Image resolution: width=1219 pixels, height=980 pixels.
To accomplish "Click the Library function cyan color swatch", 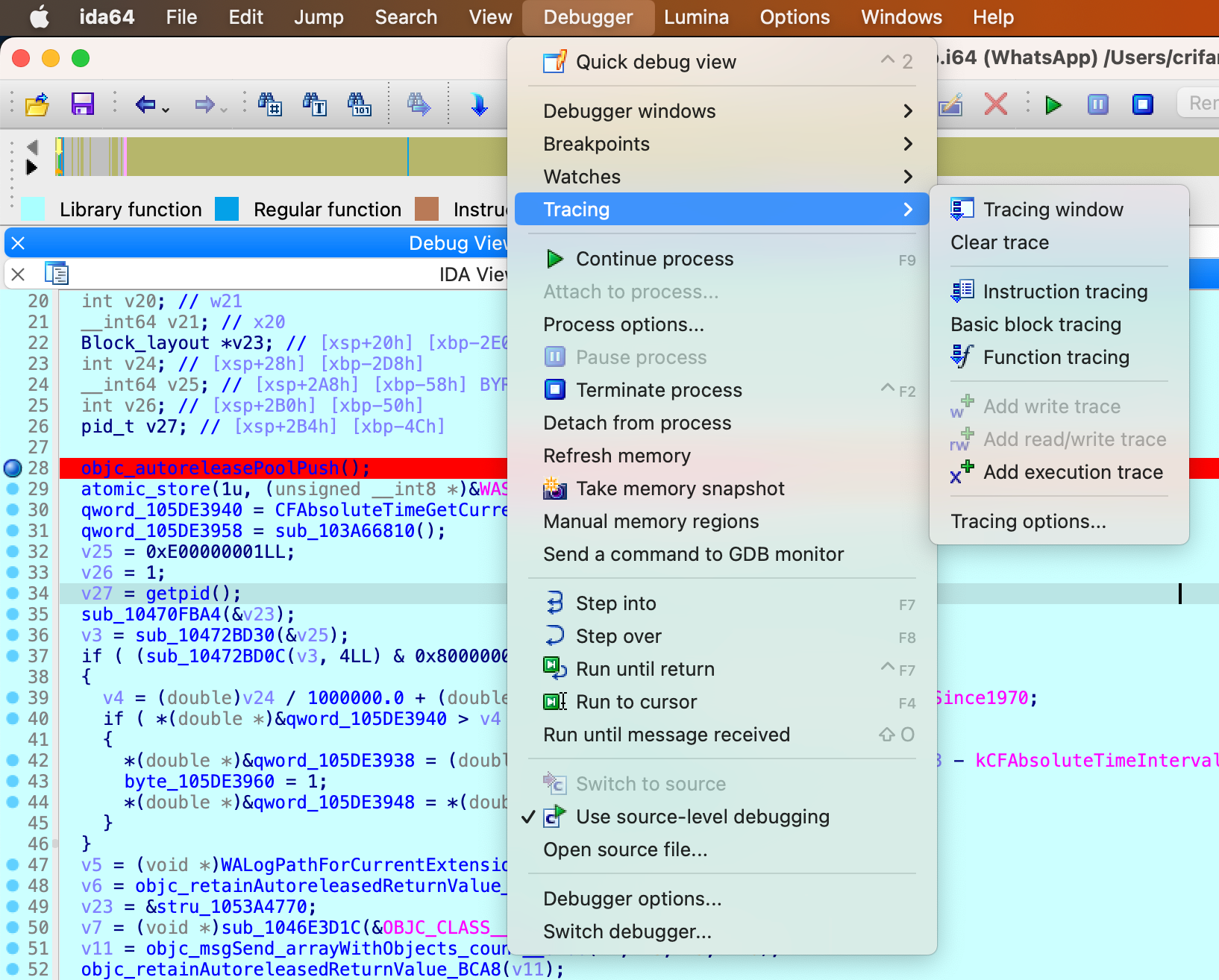I will (33, 209).
